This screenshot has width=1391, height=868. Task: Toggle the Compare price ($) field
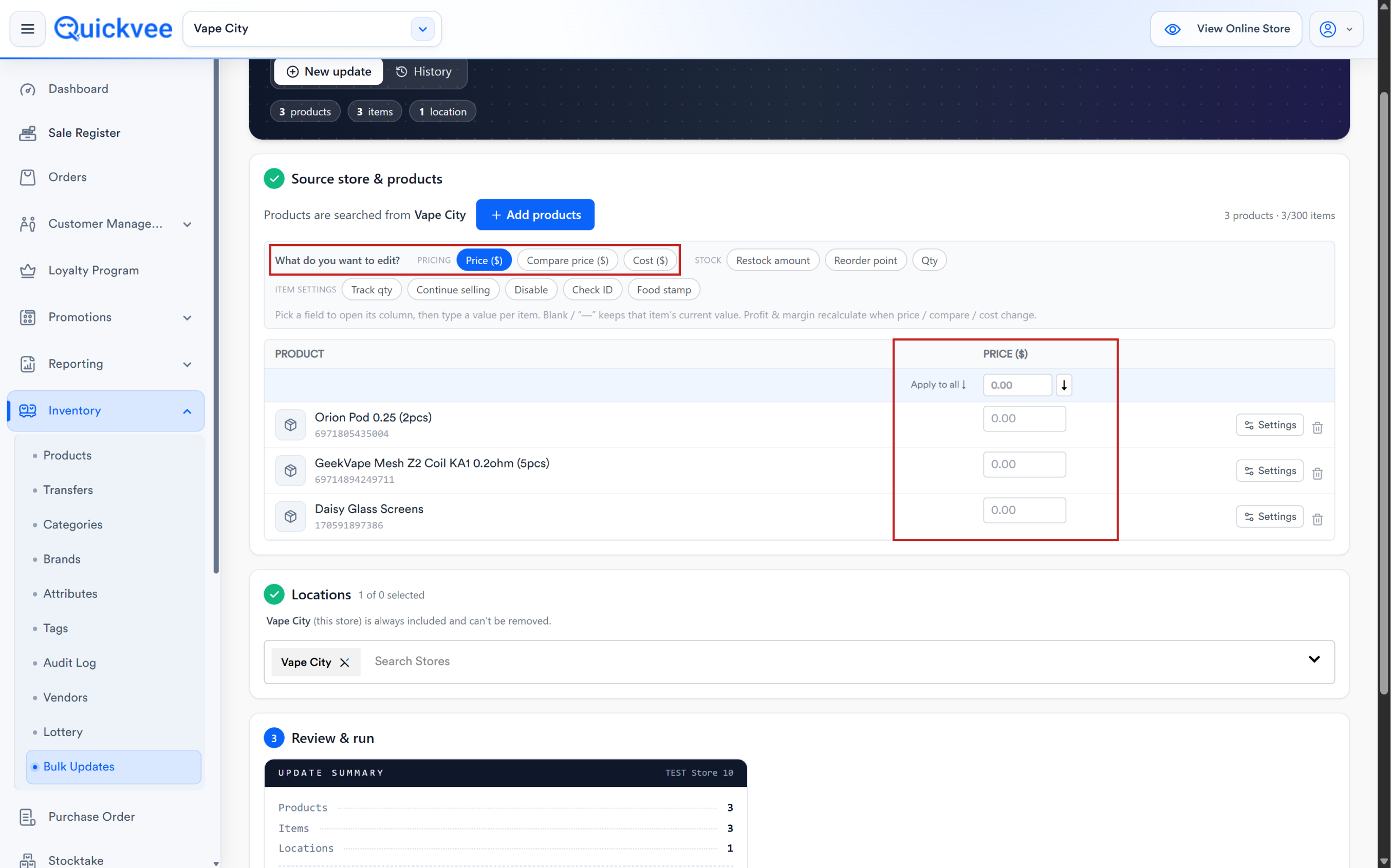(567, 260)
